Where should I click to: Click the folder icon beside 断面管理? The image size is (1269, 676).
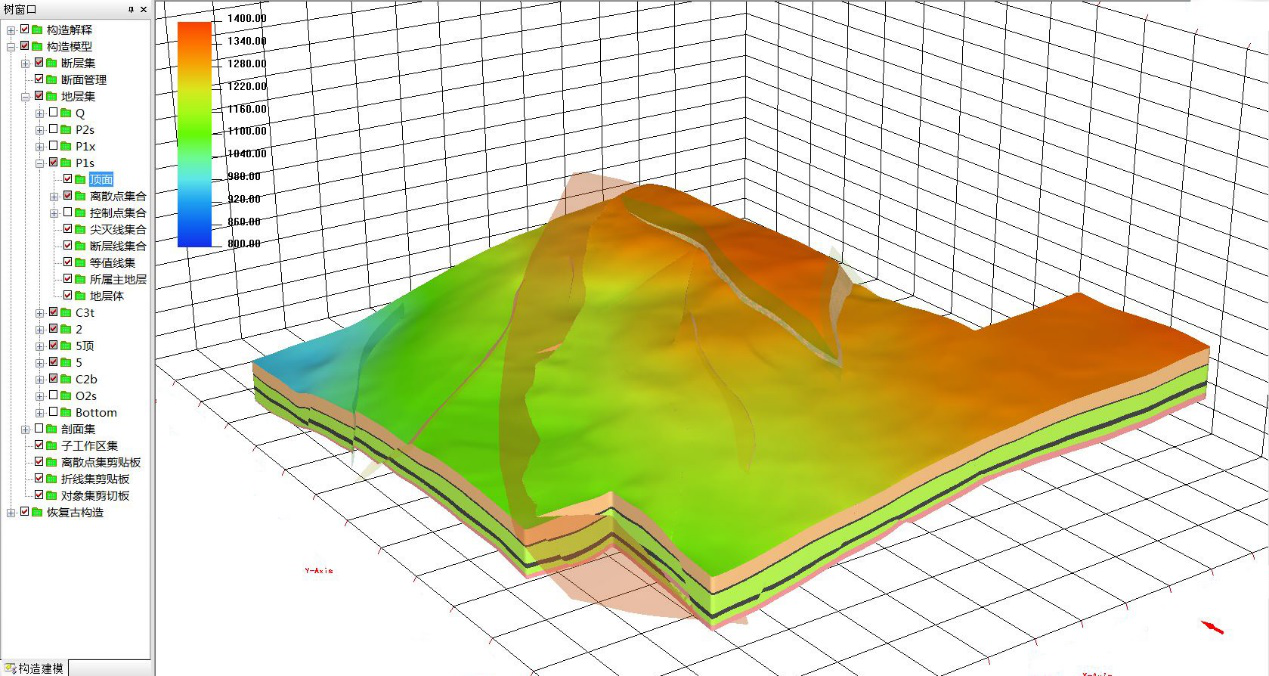pos(51,80)
